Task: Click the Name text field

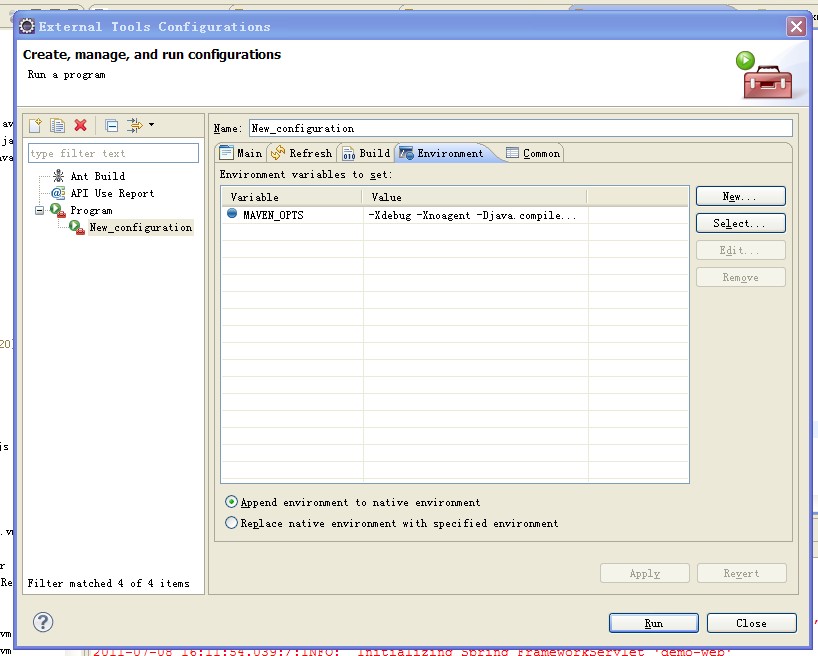Action: 519,128
